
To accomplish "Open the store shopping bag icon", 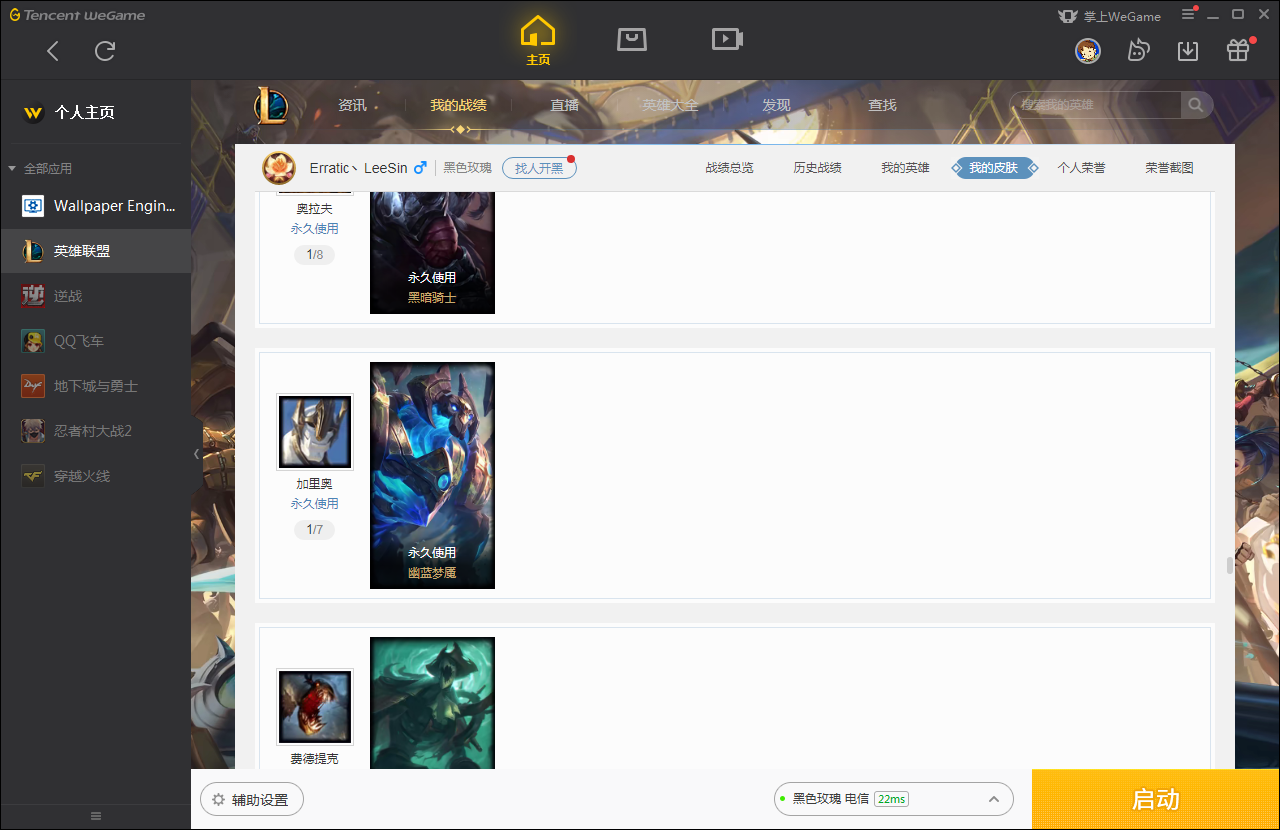I will click(632, 39).
